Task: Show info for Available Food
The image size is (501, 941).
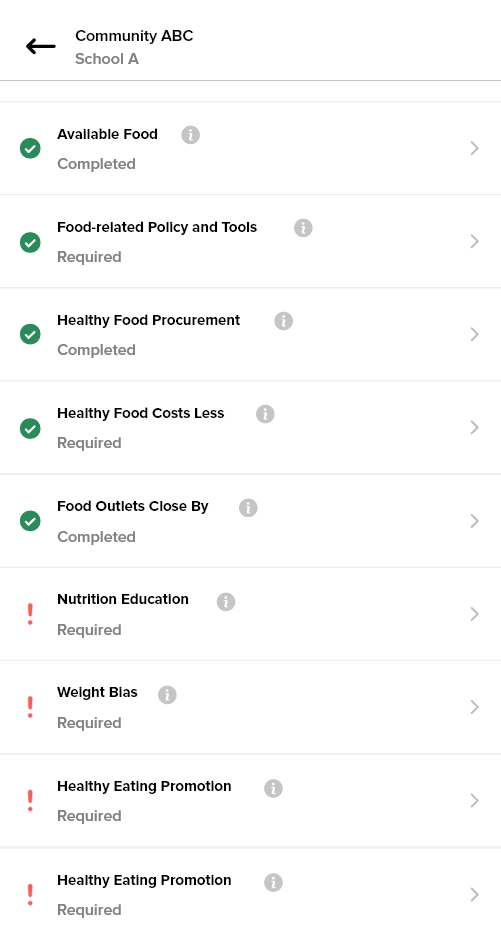Action: coord(191,135)
